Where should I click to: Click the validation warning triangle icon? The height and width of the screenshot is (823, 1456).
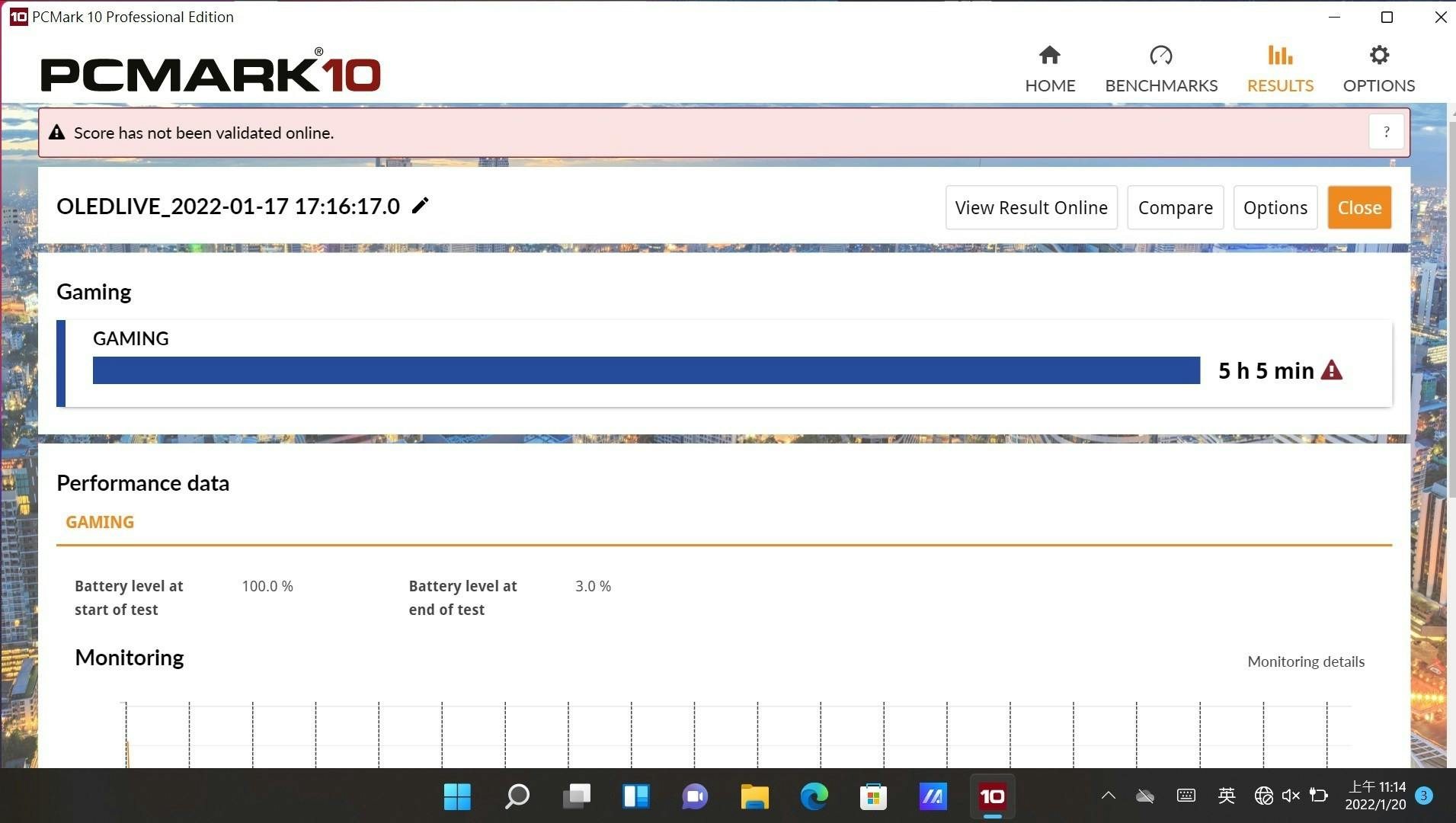pyautogui.click(x=56, y=133)
